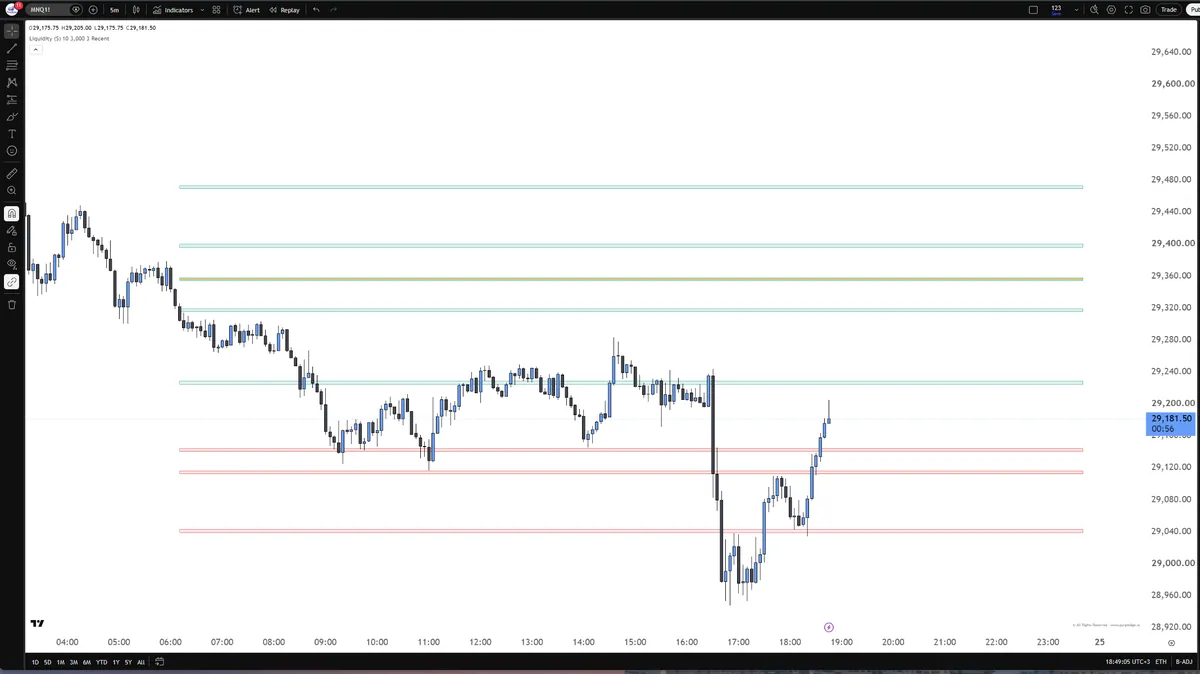This screenshot has height=674, width=1200.
Task: Select the 6M date range
Action: coord(87,662)
